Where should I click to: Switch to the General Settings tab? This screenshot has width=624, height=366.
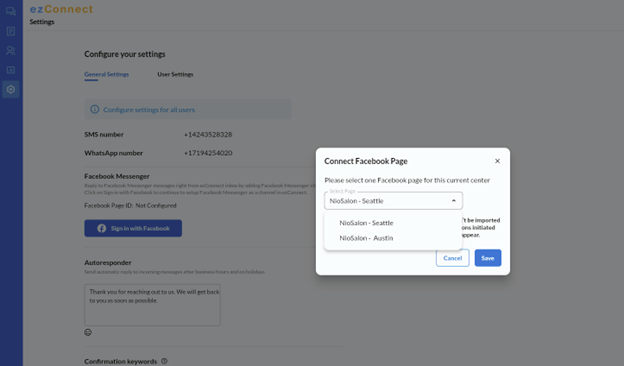(x=106, y=74)
